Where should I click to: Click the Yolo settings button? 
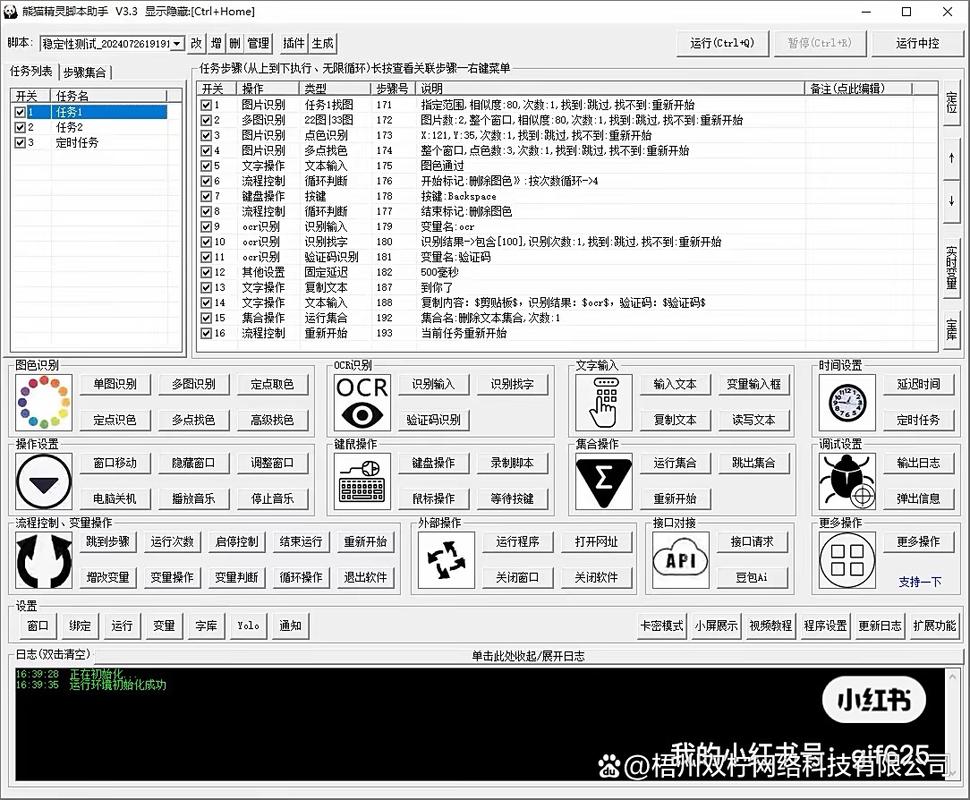[248, 626]
